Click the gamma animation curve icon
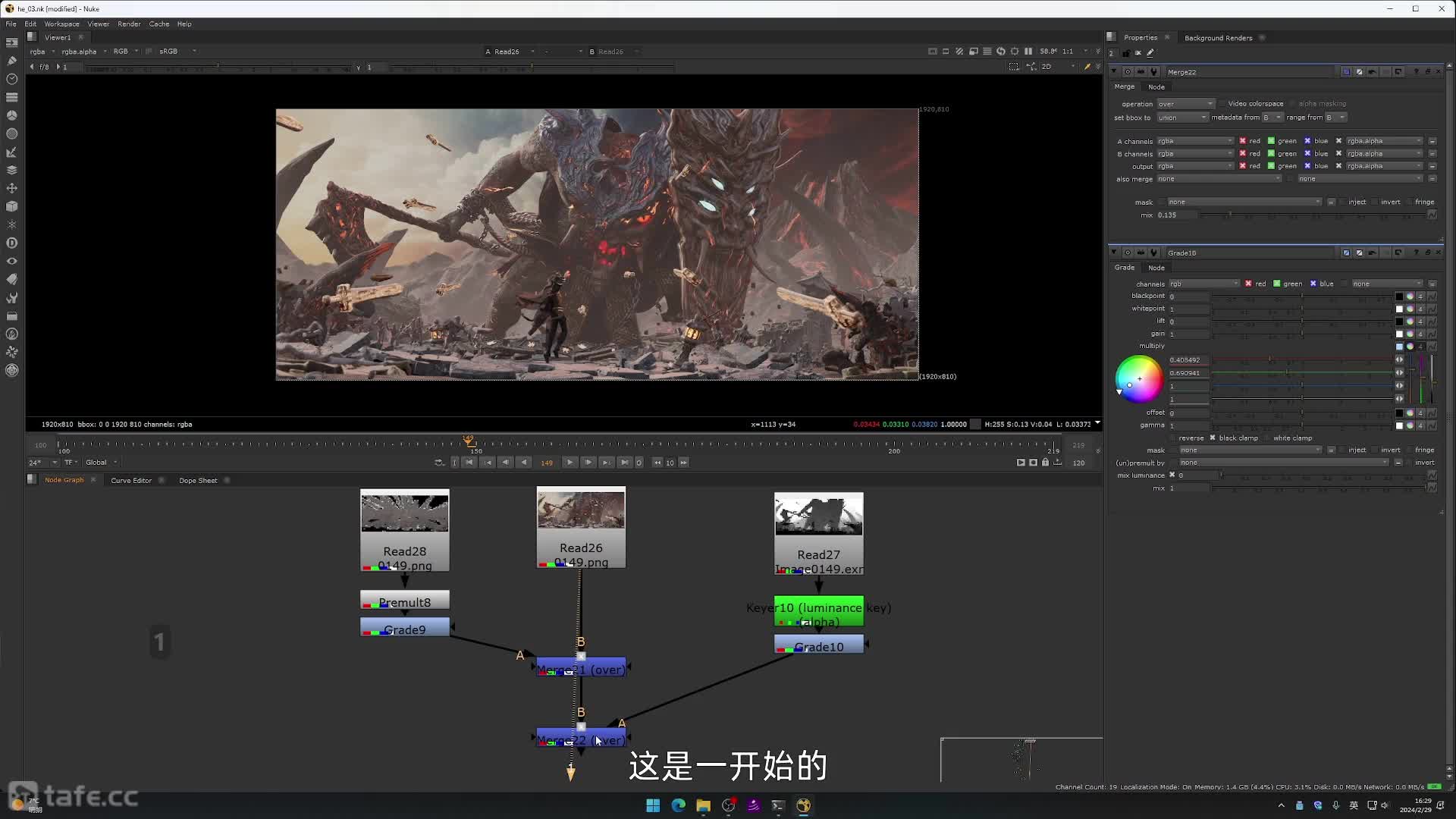Screen dimensions: 1456x819 (x=1432, y=425)
